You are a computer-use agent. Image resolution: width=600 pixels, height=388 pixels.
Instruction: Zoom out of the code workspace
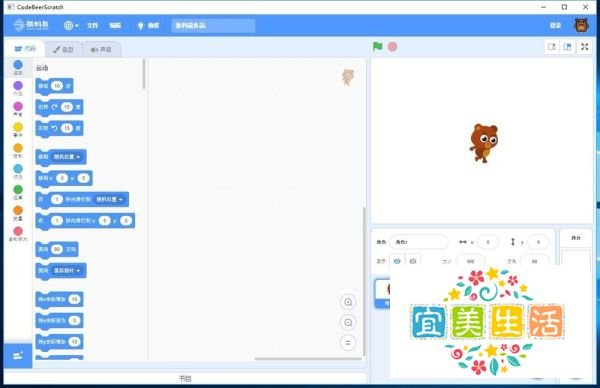point(348,323)
